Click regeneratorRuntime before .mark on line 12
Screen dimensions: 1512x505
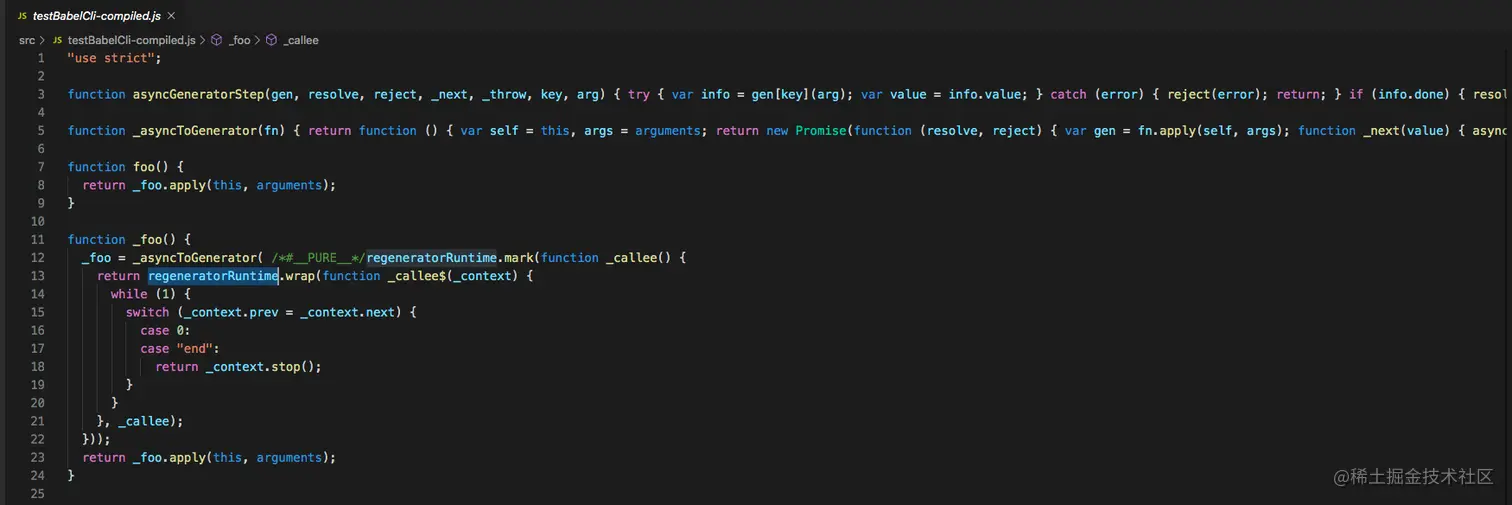(431, 257)
